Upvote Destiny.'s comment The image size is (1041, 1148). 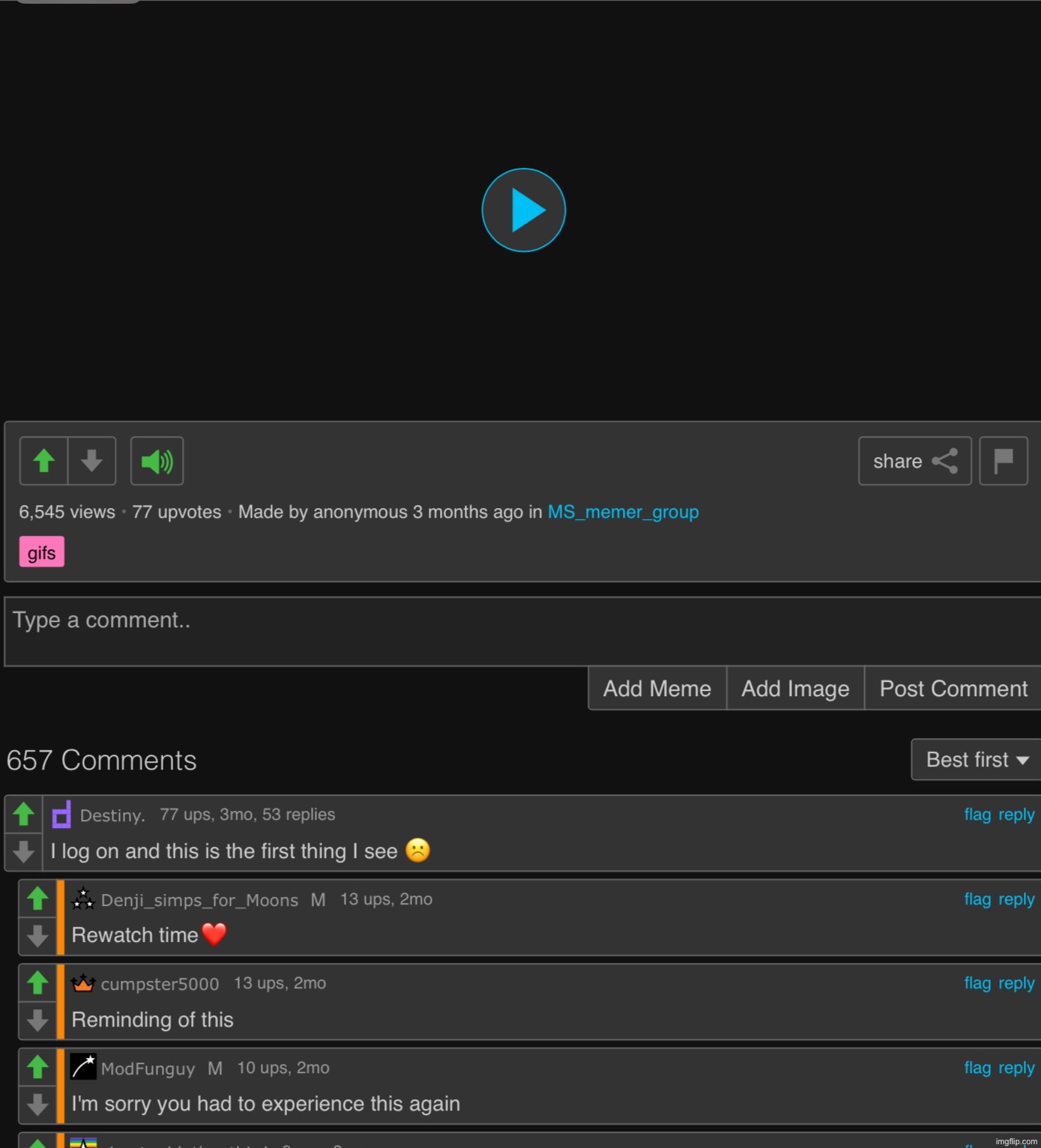(x=24, y=814)
